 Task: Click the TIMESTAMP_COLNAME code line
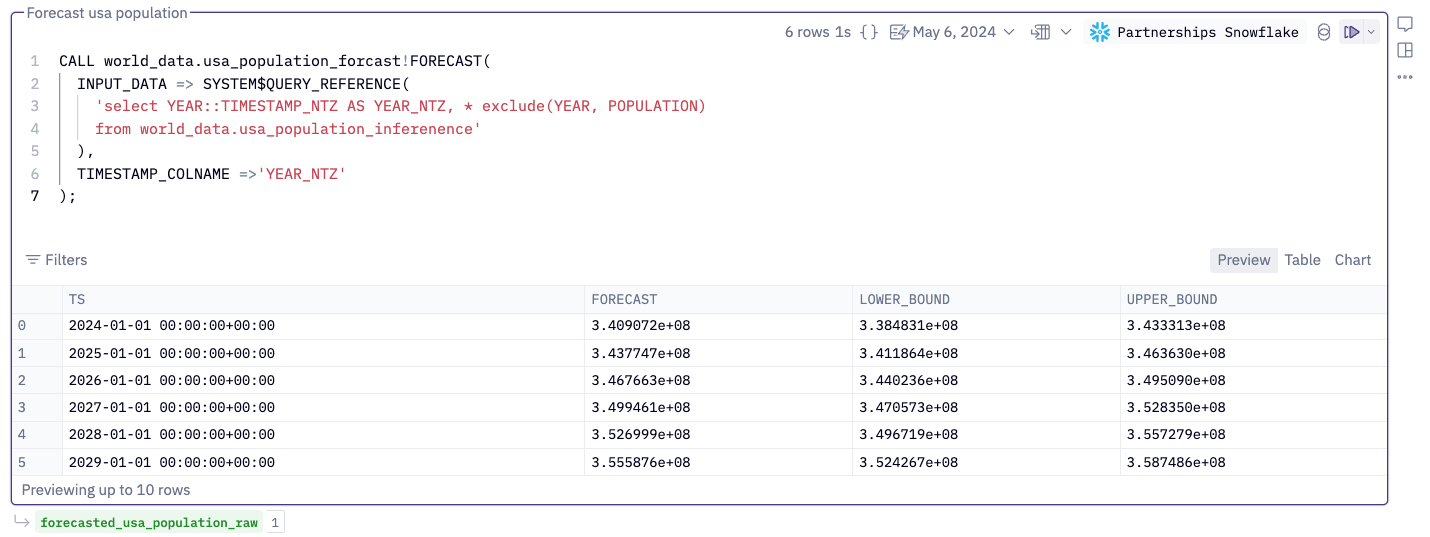211,174
